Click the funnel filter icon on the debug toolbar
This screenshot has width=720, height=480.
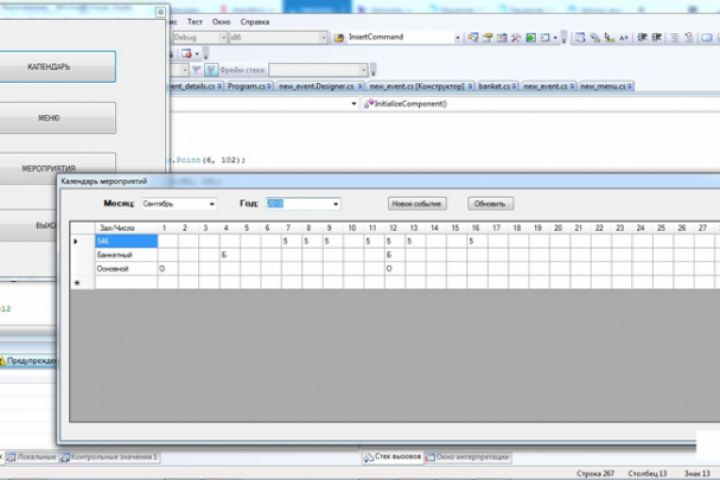tap(196, 70)
